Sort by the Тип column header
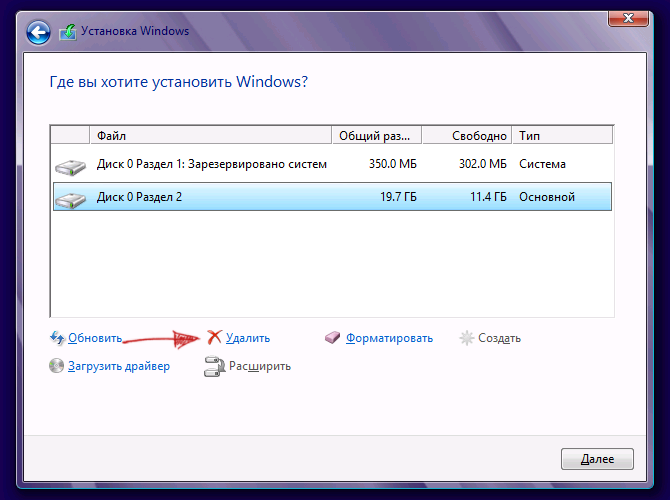 point(562,135)
